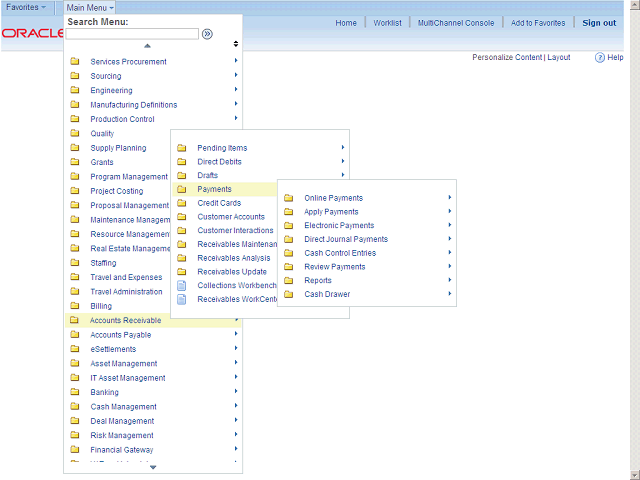Click the search go button icon
The height and width of the screenshot is (480, 640).
[x=207, y=34]
